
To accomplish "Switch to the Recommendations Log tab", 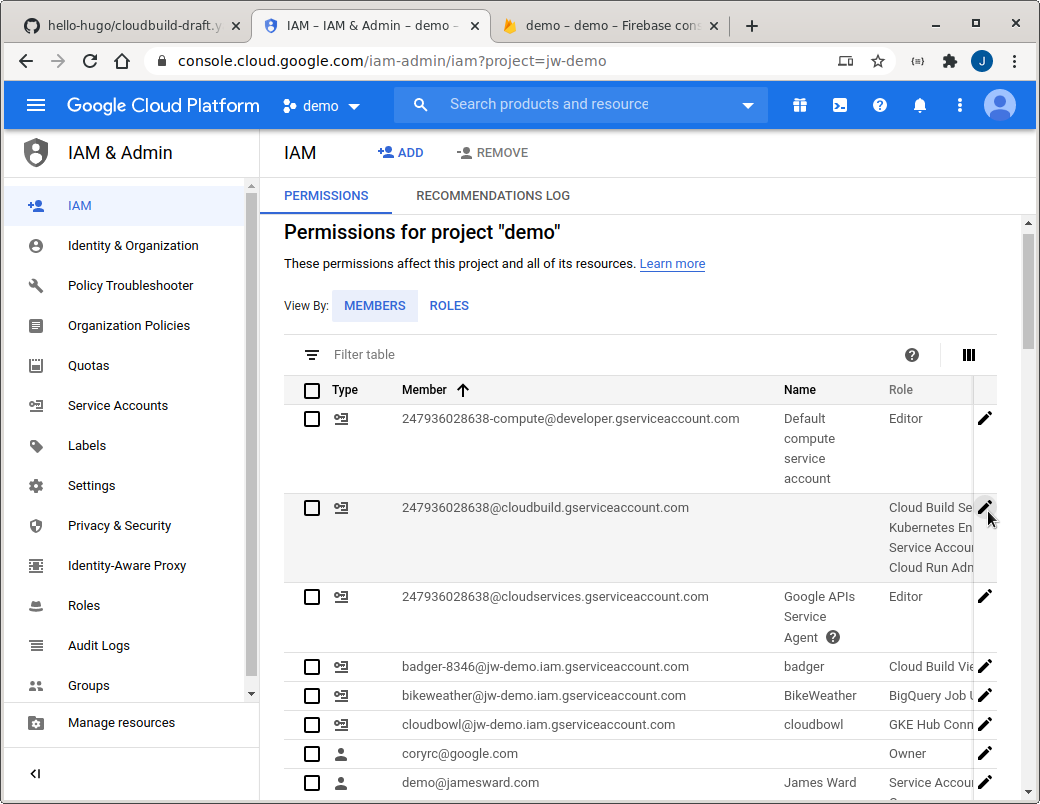I will point(493,196).
